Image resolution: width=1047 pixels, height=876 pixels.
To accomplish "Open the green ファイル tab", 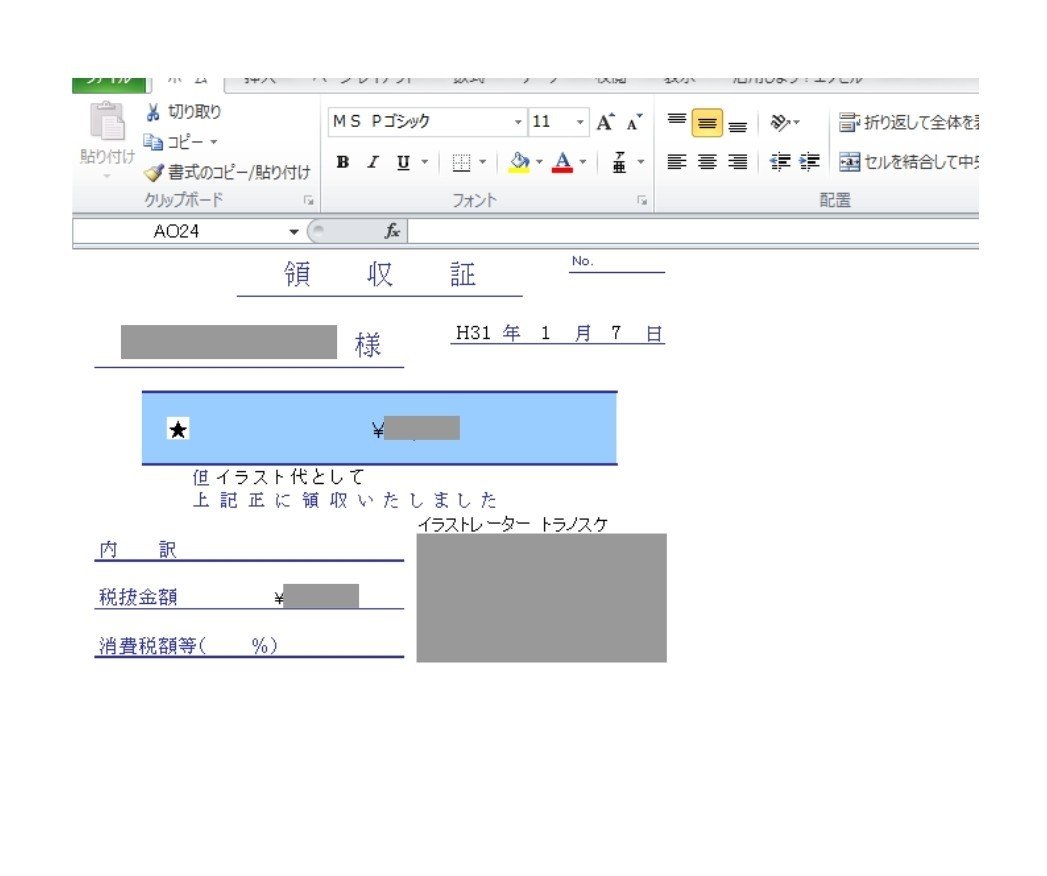I will [109, 83].
